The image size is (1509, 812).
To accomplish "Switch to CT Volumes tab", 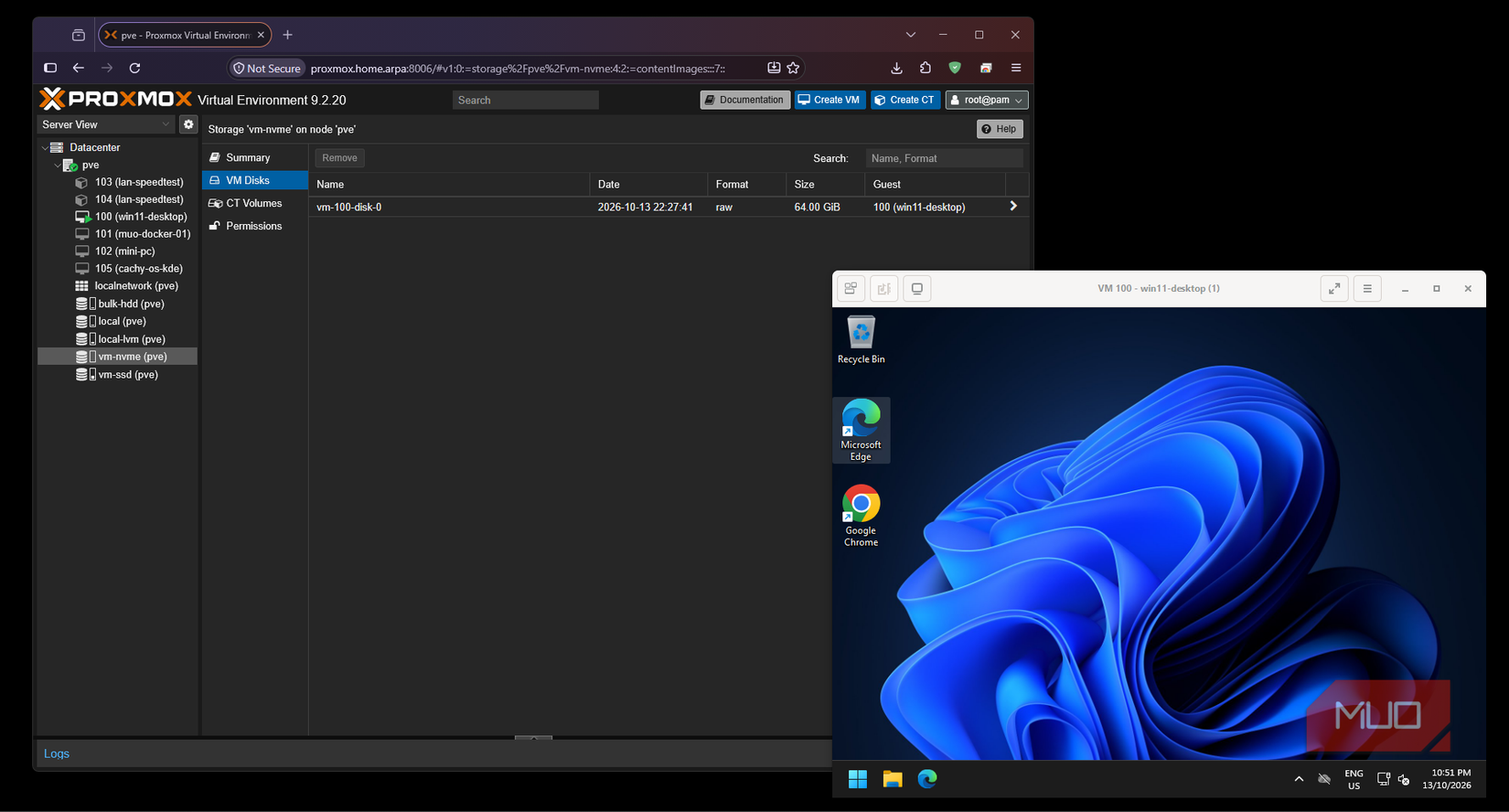I will (x=254, y=203).
